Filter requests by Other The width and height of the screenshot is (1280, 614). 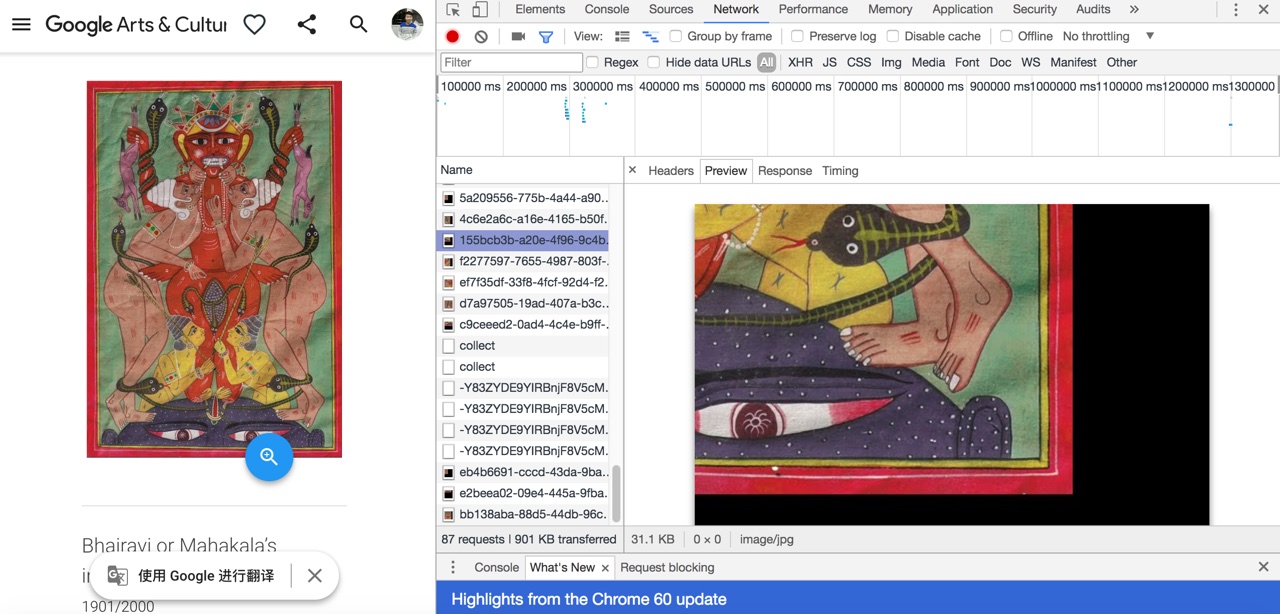click(1122, 62)
